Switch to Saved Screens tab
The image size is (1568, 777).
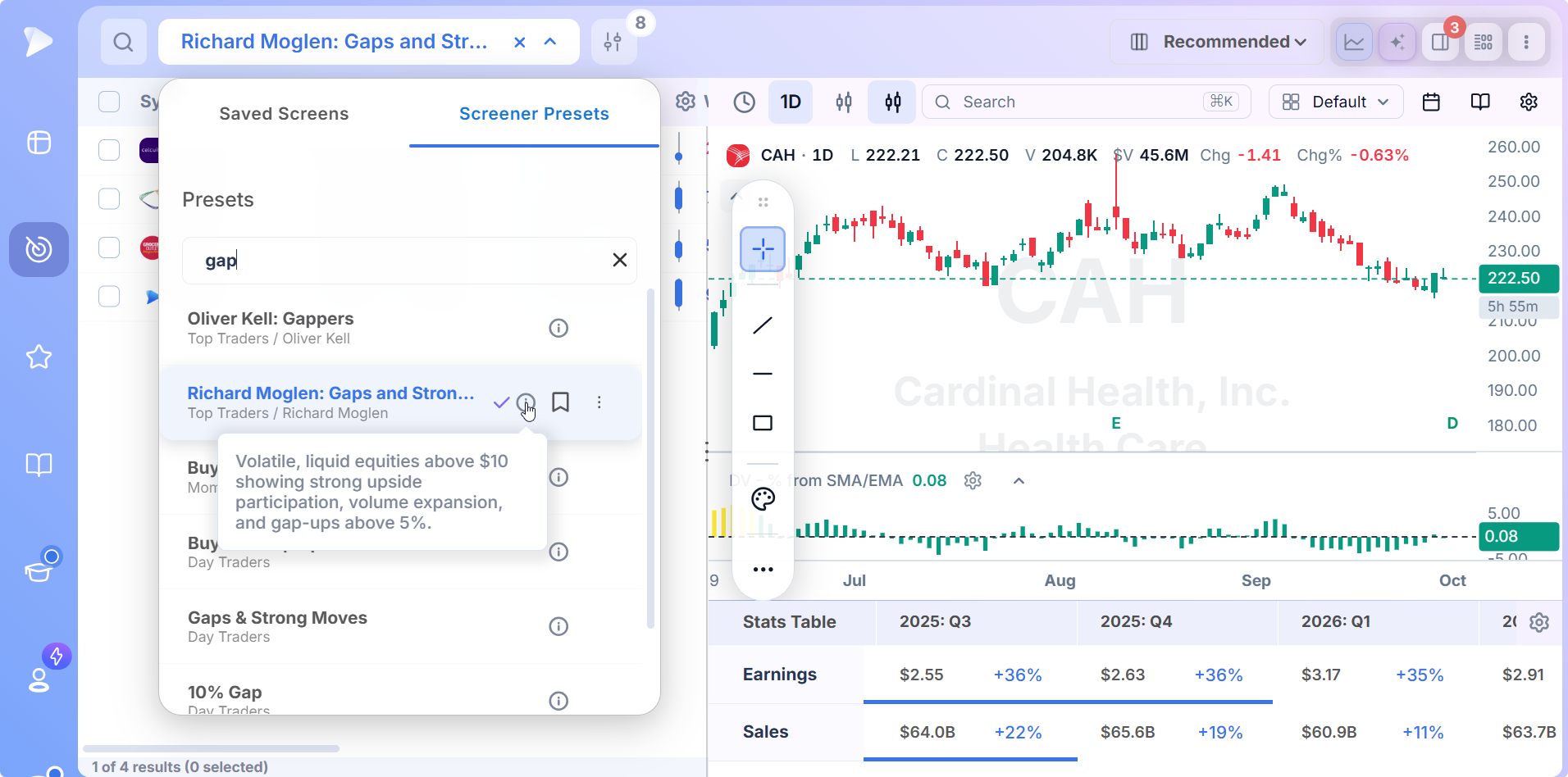click(284, 114)
